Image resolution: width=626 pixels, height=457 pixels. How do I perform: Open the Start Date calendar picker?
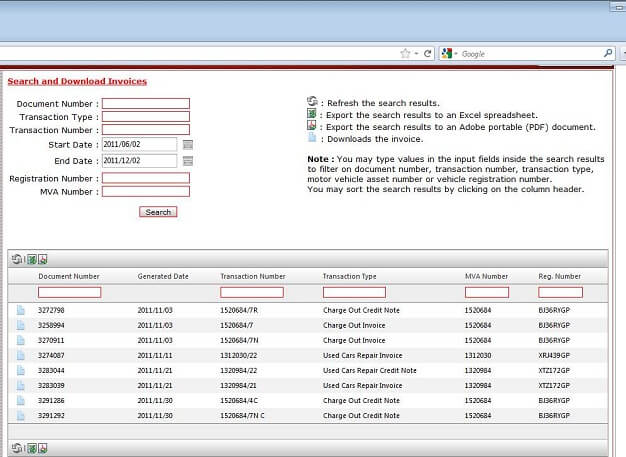click(188, 144)
